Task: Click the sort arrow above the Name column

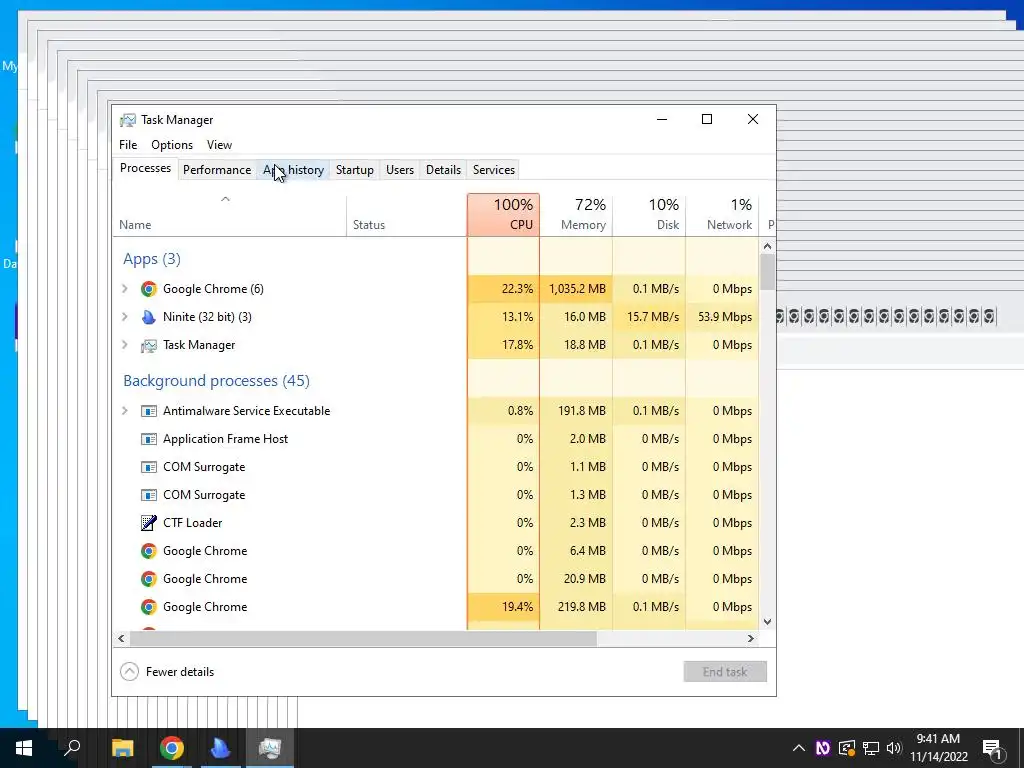Action: [225, 199]
